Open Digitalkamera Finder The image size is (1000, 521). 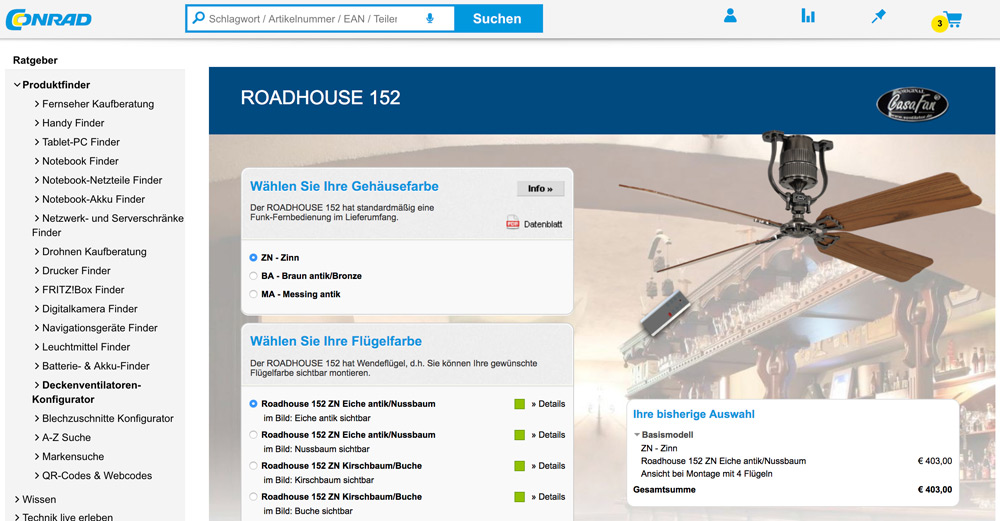click(x=89, y=309)
